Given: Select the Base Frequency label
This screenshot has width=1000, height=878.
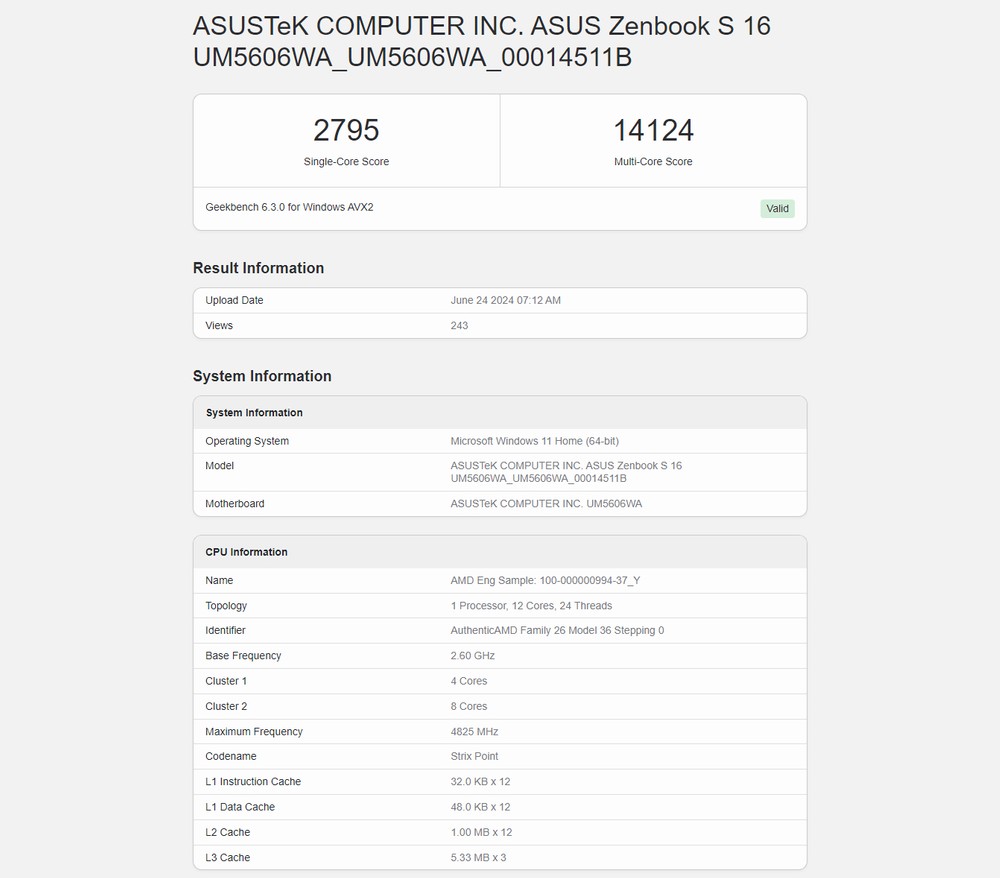Looking at the screenshot, I should coord(243,656).
